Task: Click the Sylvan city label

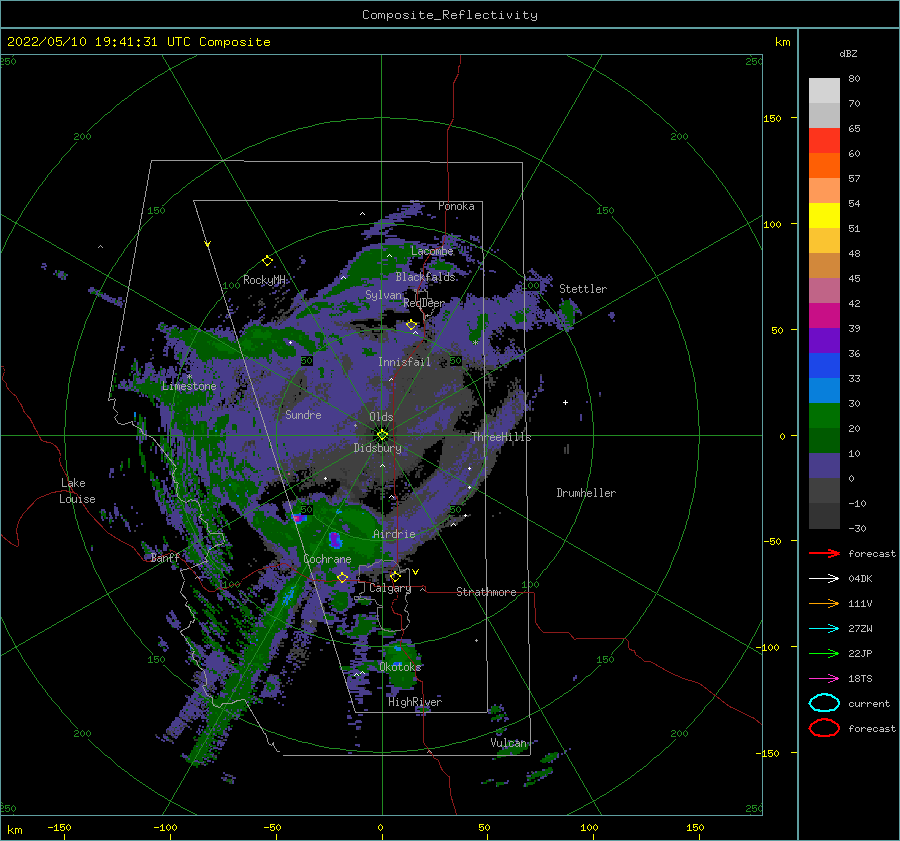Action: pos(383,295)
